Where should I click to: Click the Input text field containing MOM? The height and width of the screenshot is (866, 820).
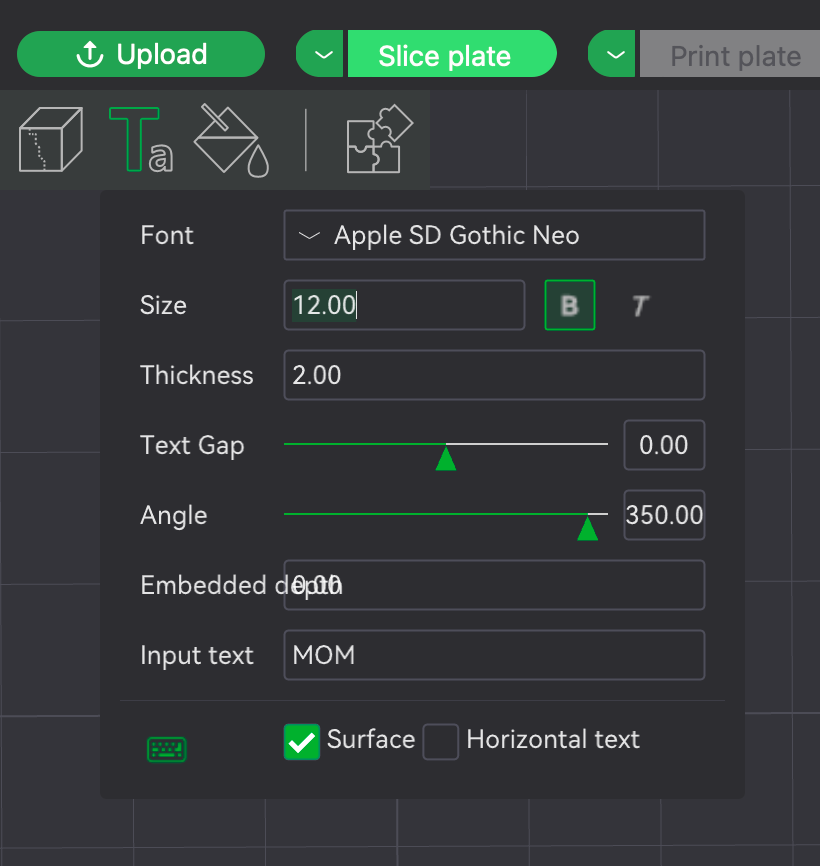(494, 655)
